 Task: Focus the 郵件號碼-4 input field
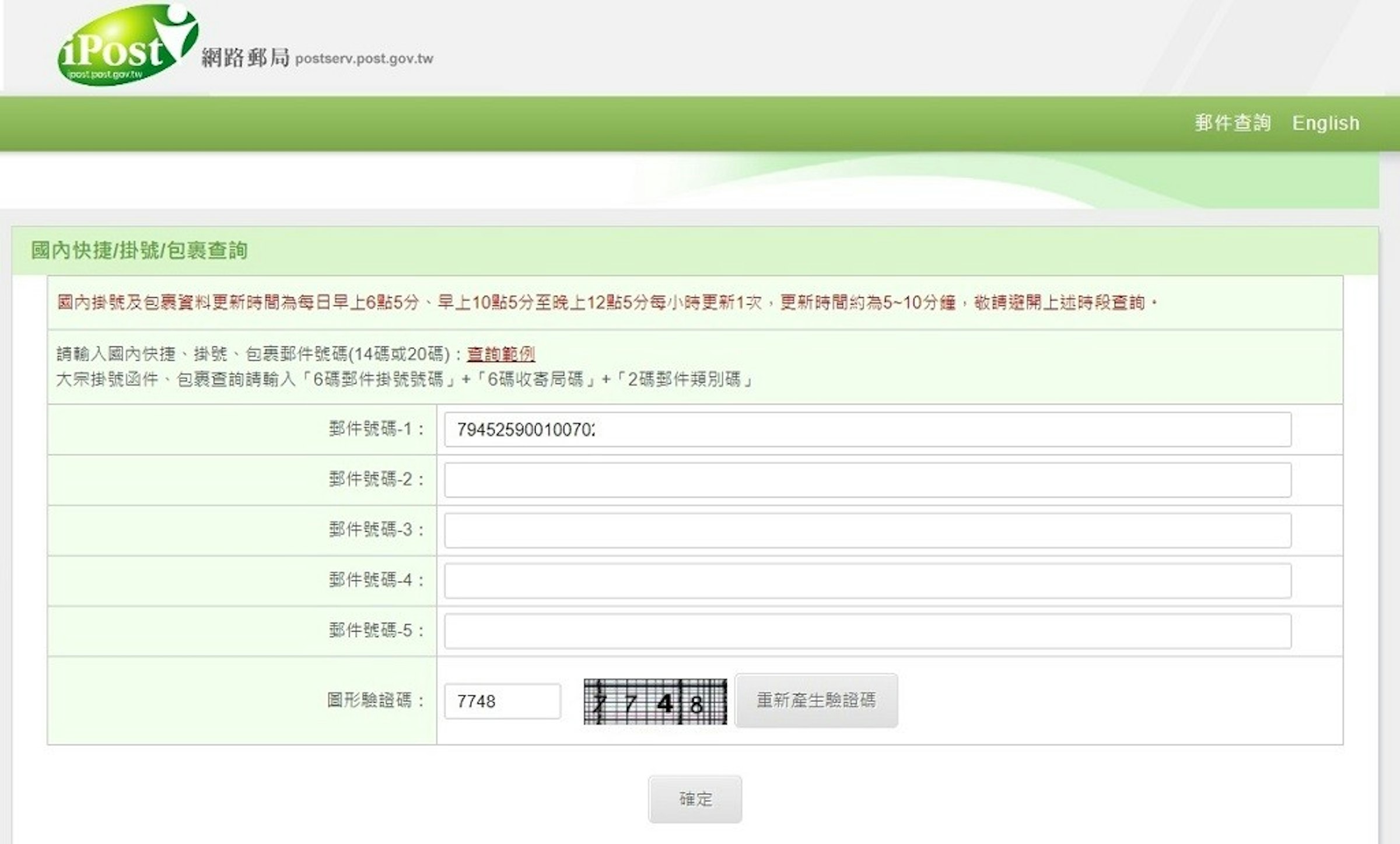867,580
